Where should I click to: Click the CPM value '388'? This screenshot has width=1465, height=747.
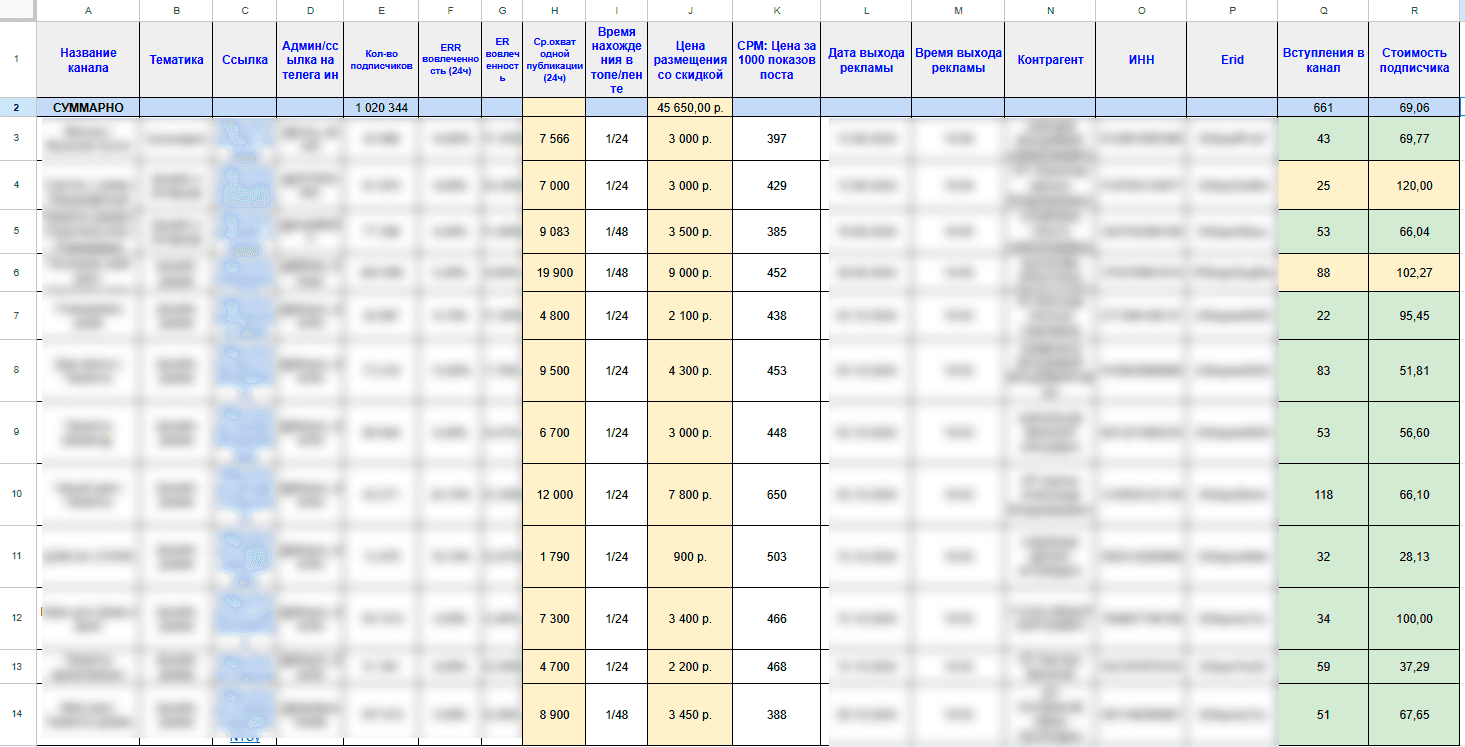777,715
